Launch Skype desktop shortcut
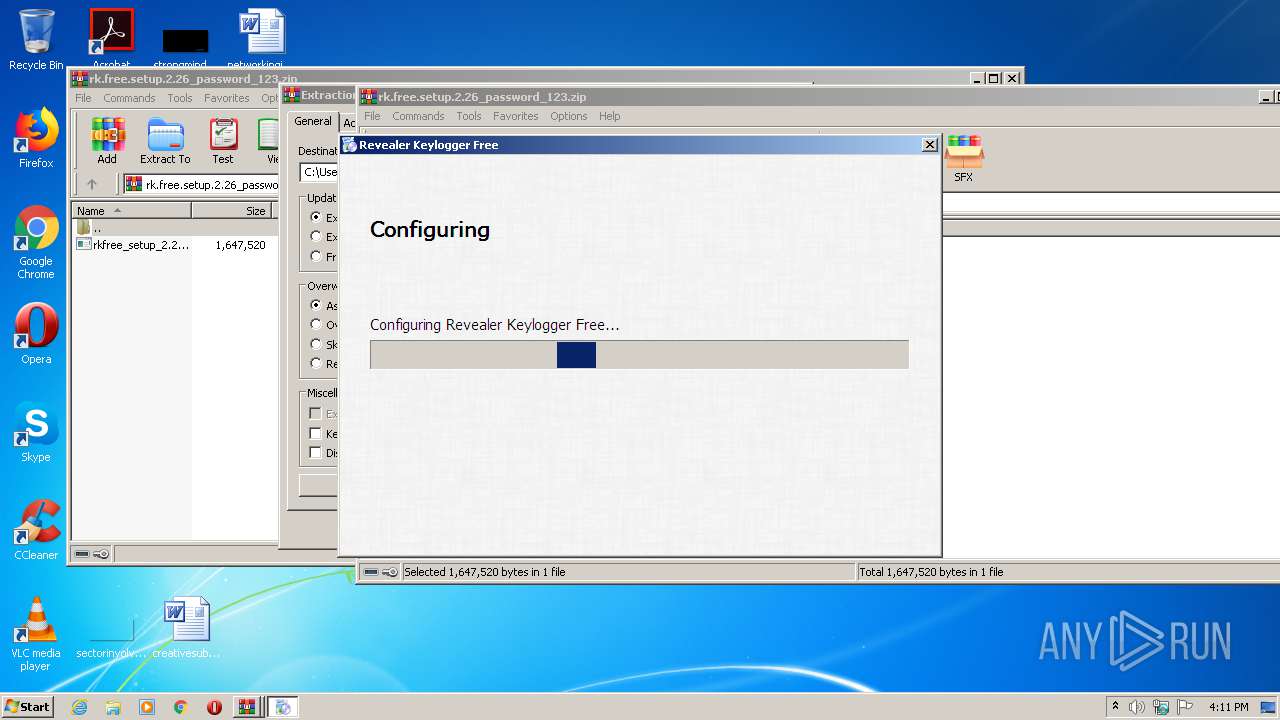 36,432
